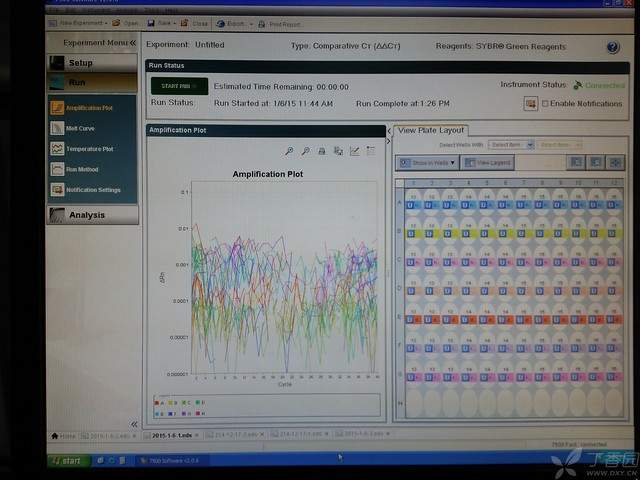640x480 pixels.
Task: Click the first plate layout view icon
Action: tap(576, 163)
